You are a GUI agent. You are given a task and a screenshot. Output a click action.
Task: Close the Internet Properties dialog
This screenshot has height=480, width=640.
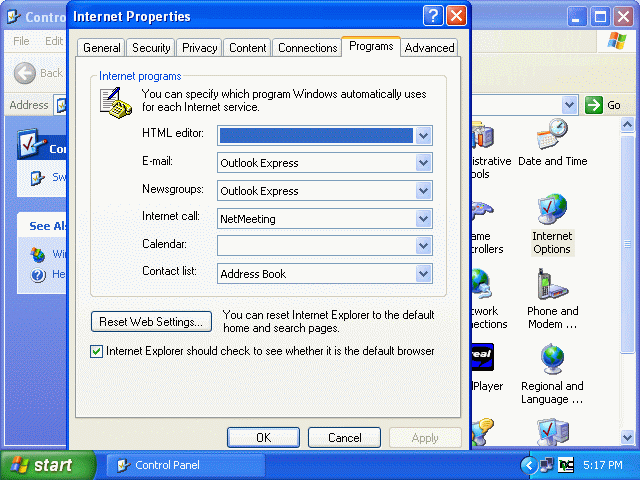456,16
